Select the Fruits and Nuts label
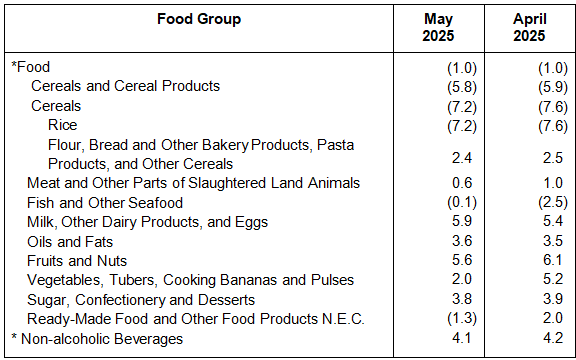 point(77,261)
